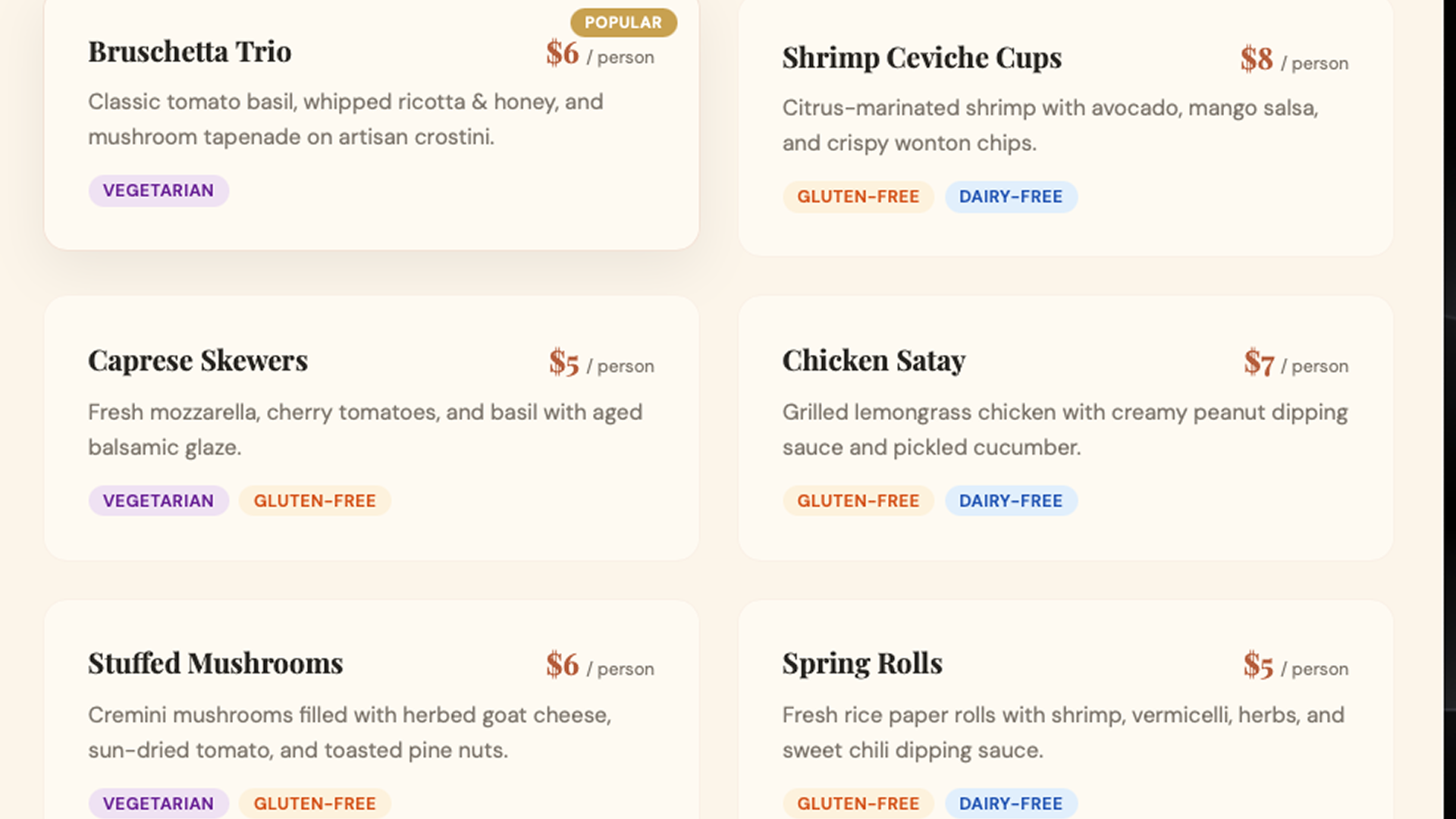Select the VEGETARIAN tag under Caprese Skewers

(158, 500)
